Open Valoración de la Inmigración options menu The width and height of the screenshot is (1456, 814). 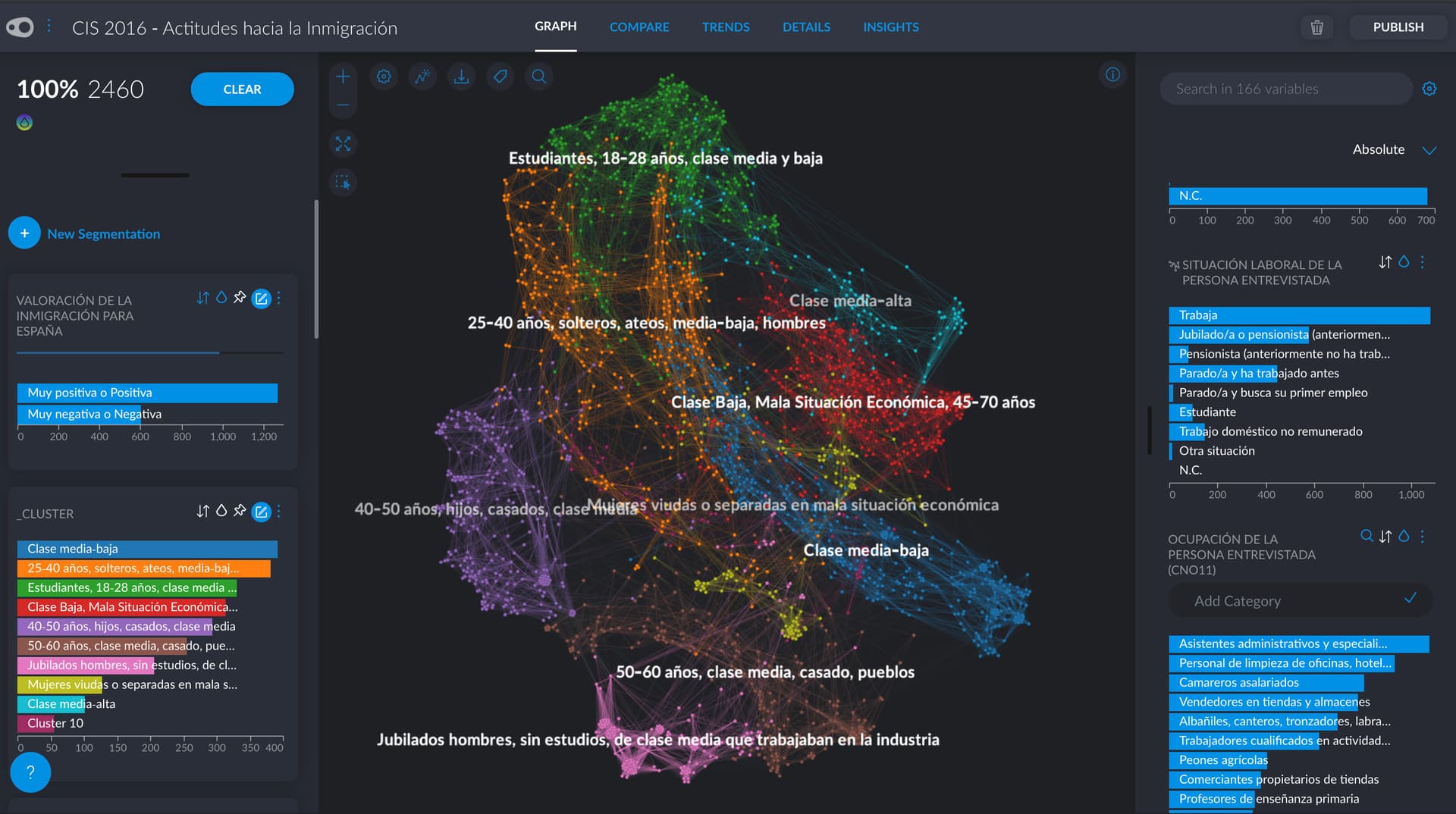pyautogui.click(x=279, y=298)
